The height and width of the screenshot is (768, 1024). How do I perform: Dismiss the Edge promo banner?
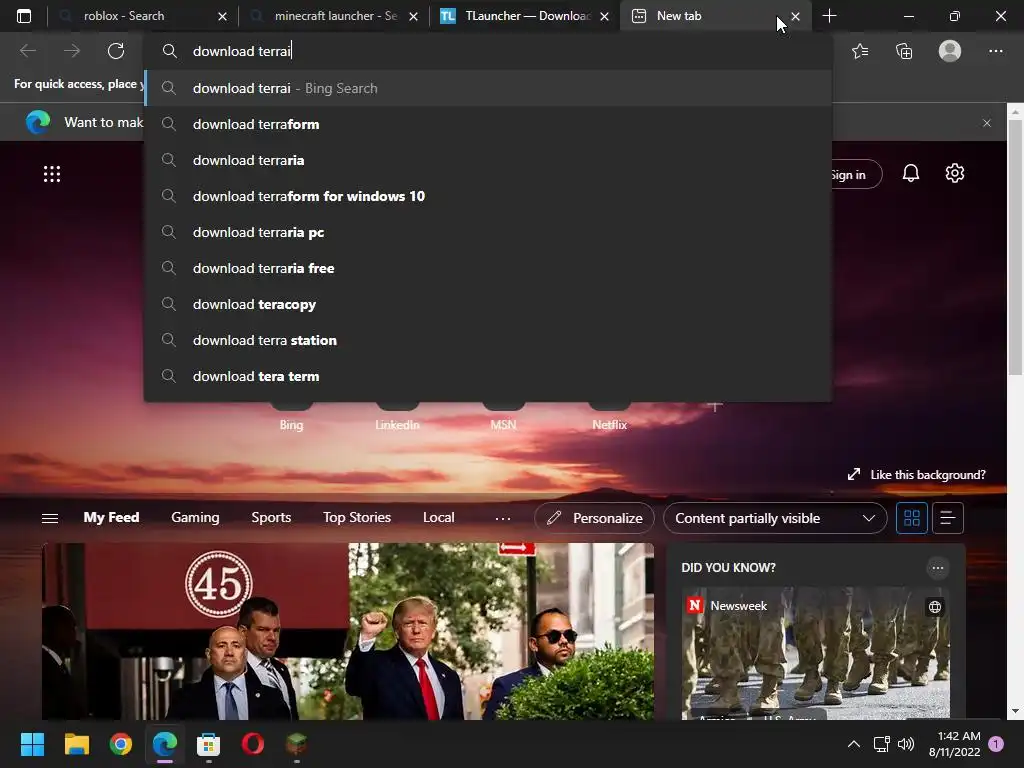[x=987, y=123]
